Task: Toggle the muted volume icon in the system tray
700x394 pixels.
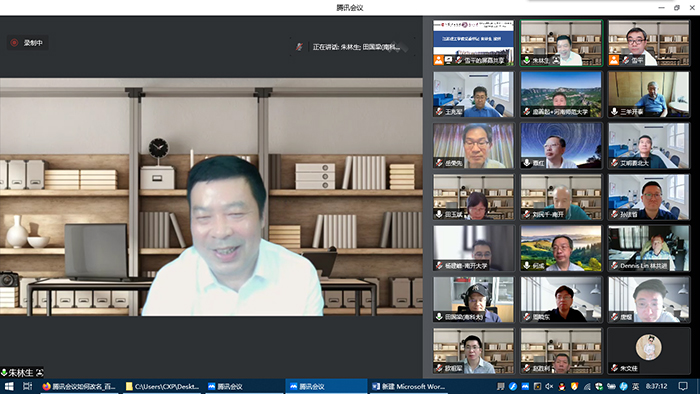Action: [x=549, y=386]
